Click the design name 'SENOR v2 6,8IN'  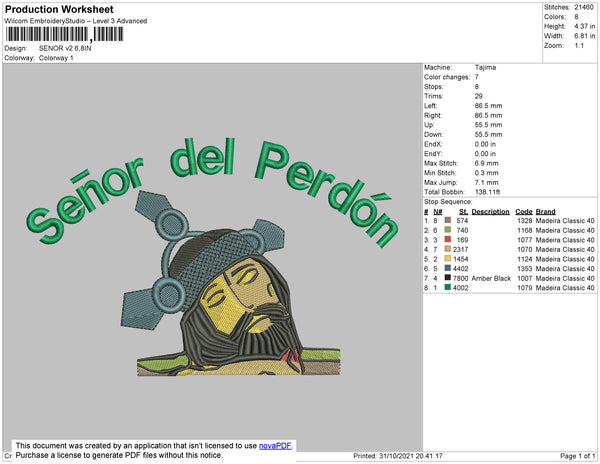pos(65,48)
